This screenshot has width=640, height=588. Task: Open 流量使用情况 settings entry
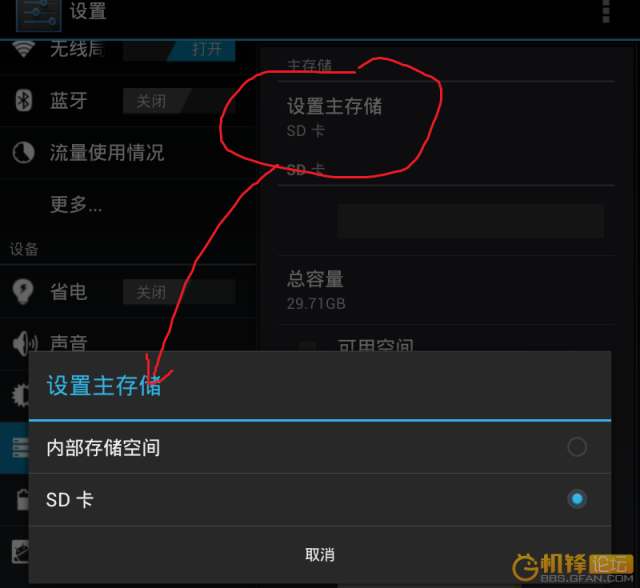tap(128, 153)
